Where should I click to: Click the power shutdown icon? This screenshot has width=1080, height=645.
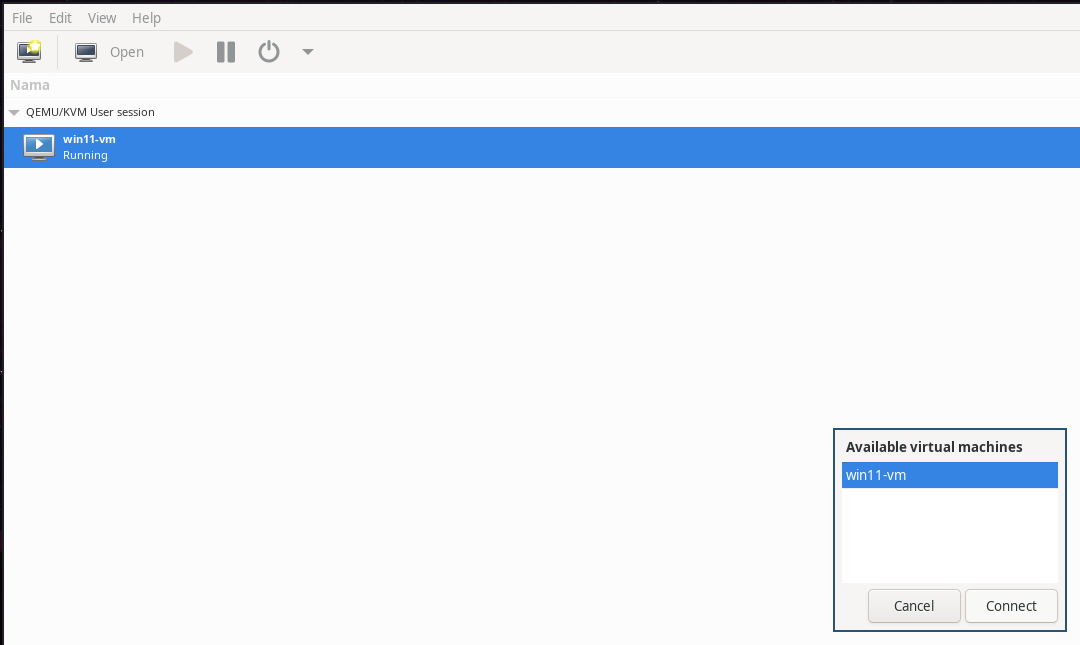[x=269, y=52]
